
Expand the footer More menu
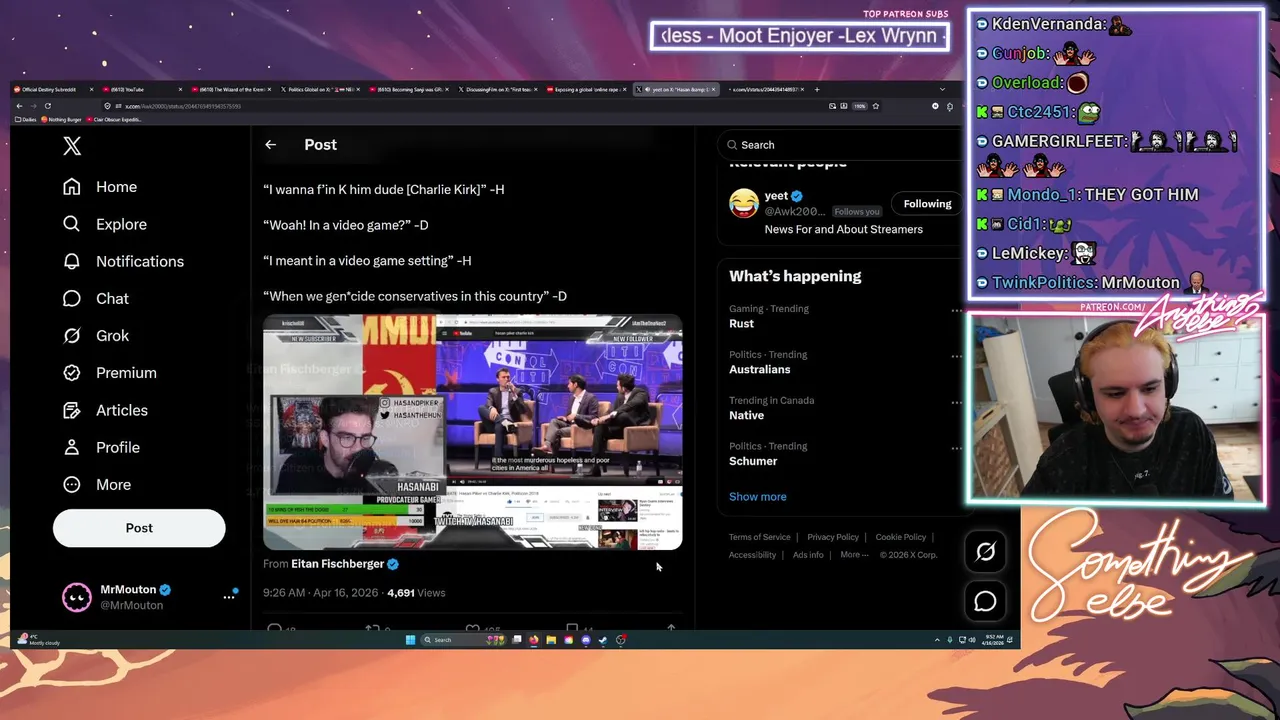(x=854, y=555)
